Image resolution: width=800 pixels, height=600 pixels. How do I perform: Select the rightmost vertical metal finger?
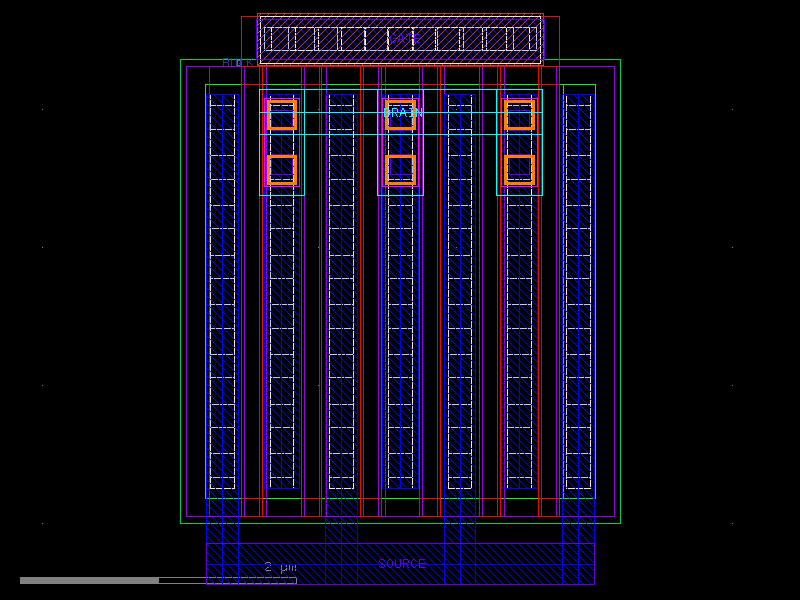coord(578,300)
